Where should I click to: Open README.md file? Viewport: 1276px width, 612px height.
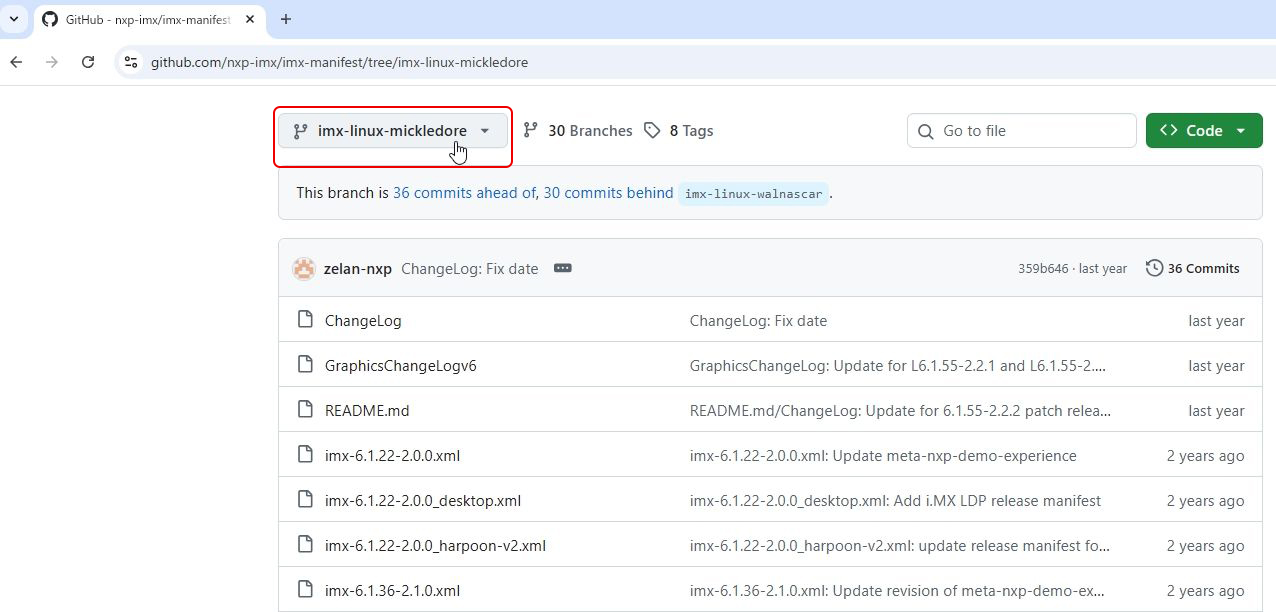367,411
